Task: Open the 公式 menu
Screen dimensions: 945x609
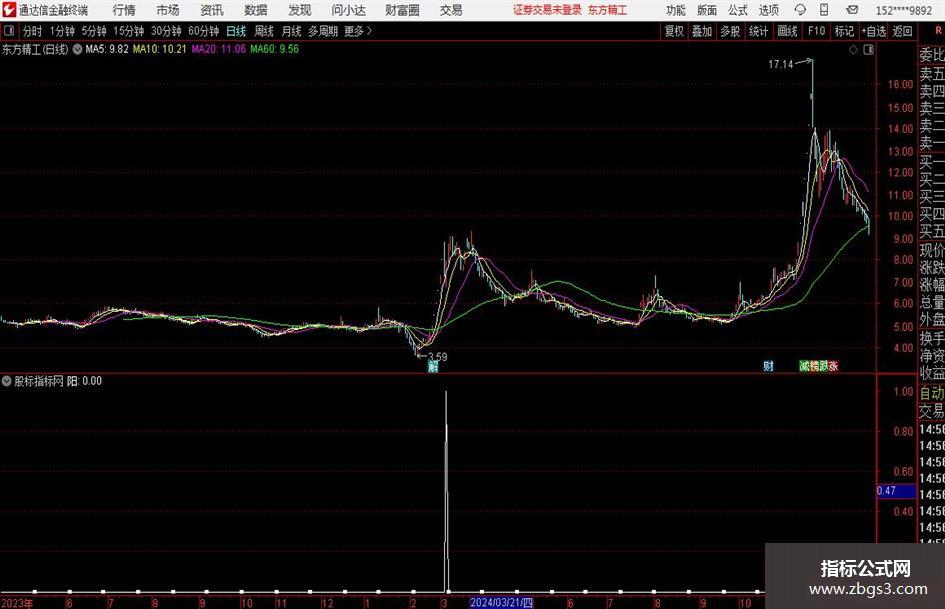Action: pyautogui.click(x=738, y=10)
